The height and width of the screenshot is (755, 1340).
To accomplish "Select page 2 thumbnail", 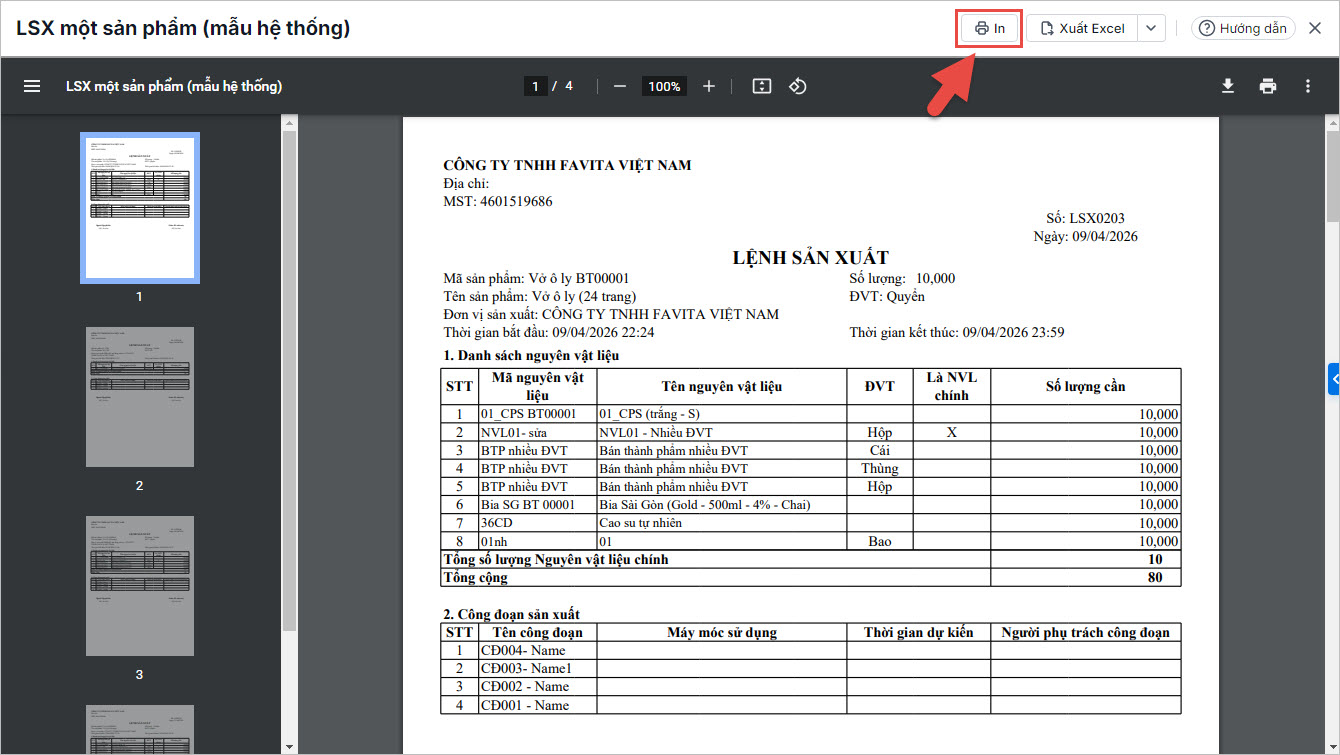I will click(140, 397).
